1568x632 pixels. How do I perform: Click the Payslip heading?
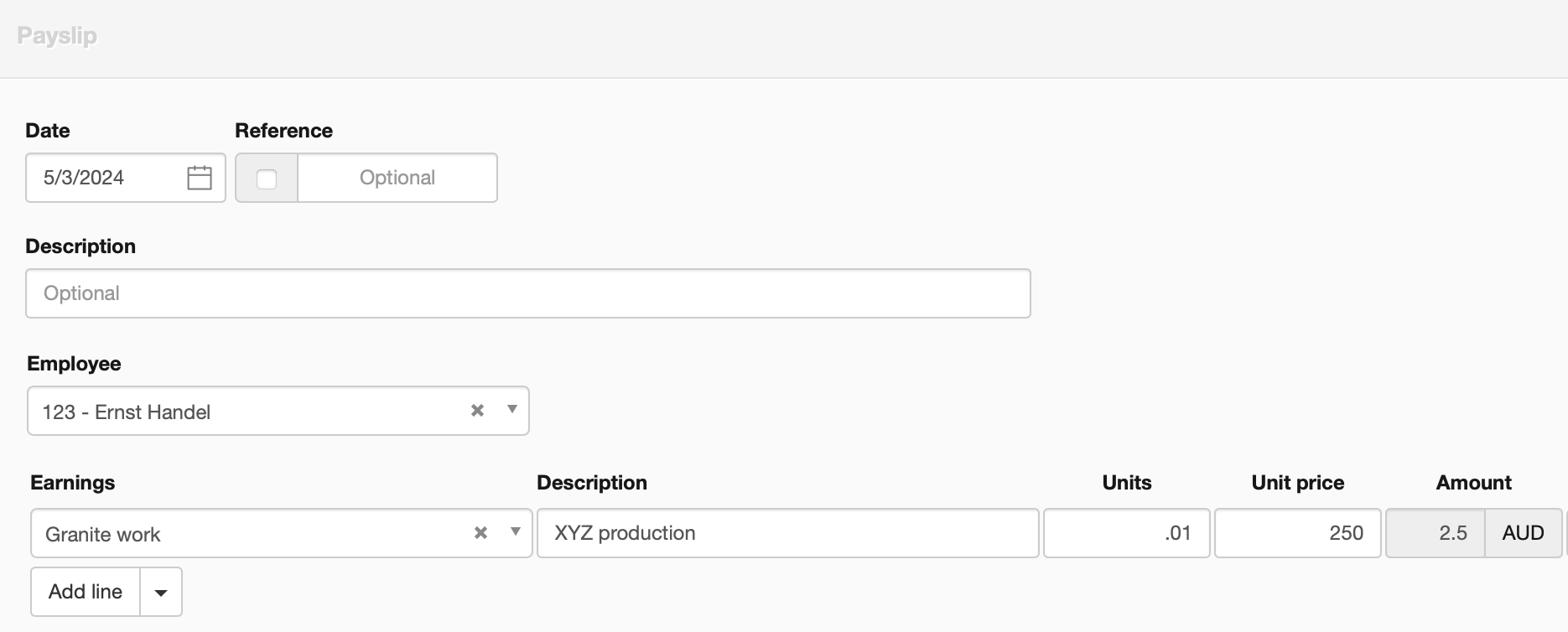click(x=57, y=36)
